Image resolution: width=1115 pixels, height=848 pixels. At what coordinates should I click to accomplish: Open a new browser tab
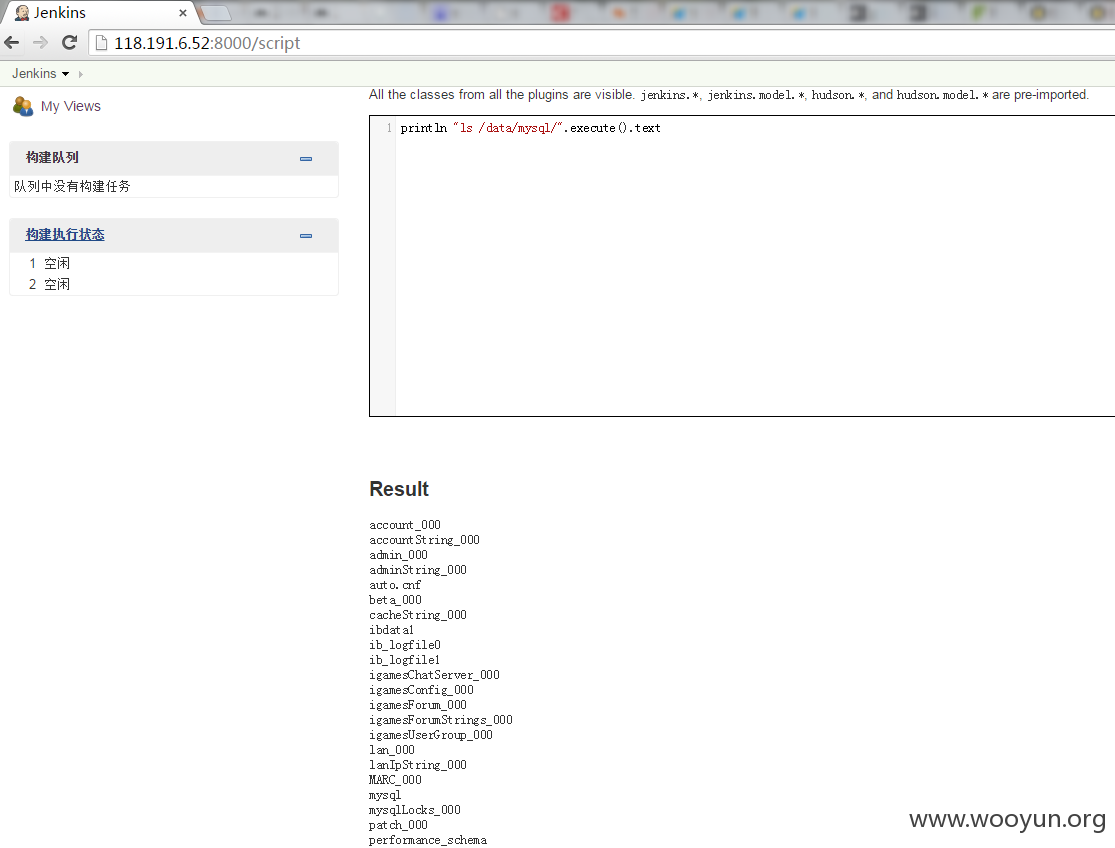coord(215,13)
